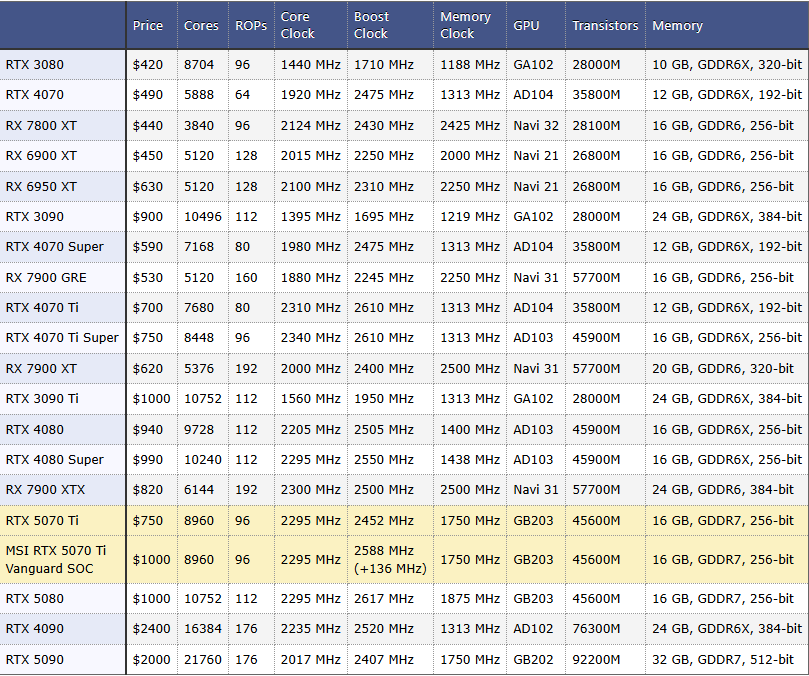Click the 'RX 7900 XTX' row label
Image resolution: width=809 pixels, height=676 pixels.
(45, 489)
